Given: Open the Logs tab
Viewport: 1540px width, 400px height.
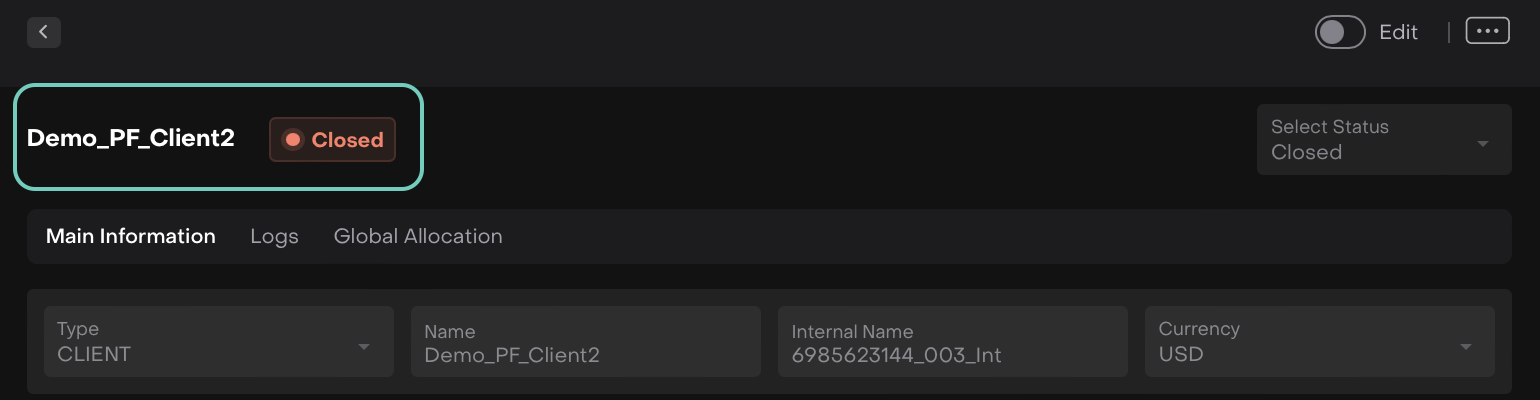Looking at the screenshot, I should pyautogui.click(x=274, y=237).
